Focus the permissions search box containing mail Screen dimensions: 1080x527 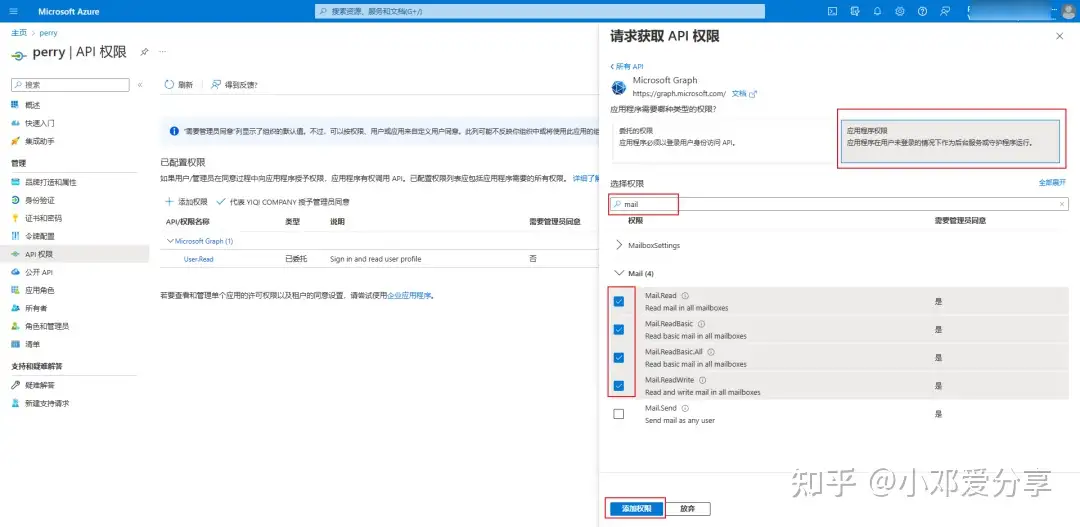pyautogui.click(x=839, y=204)
